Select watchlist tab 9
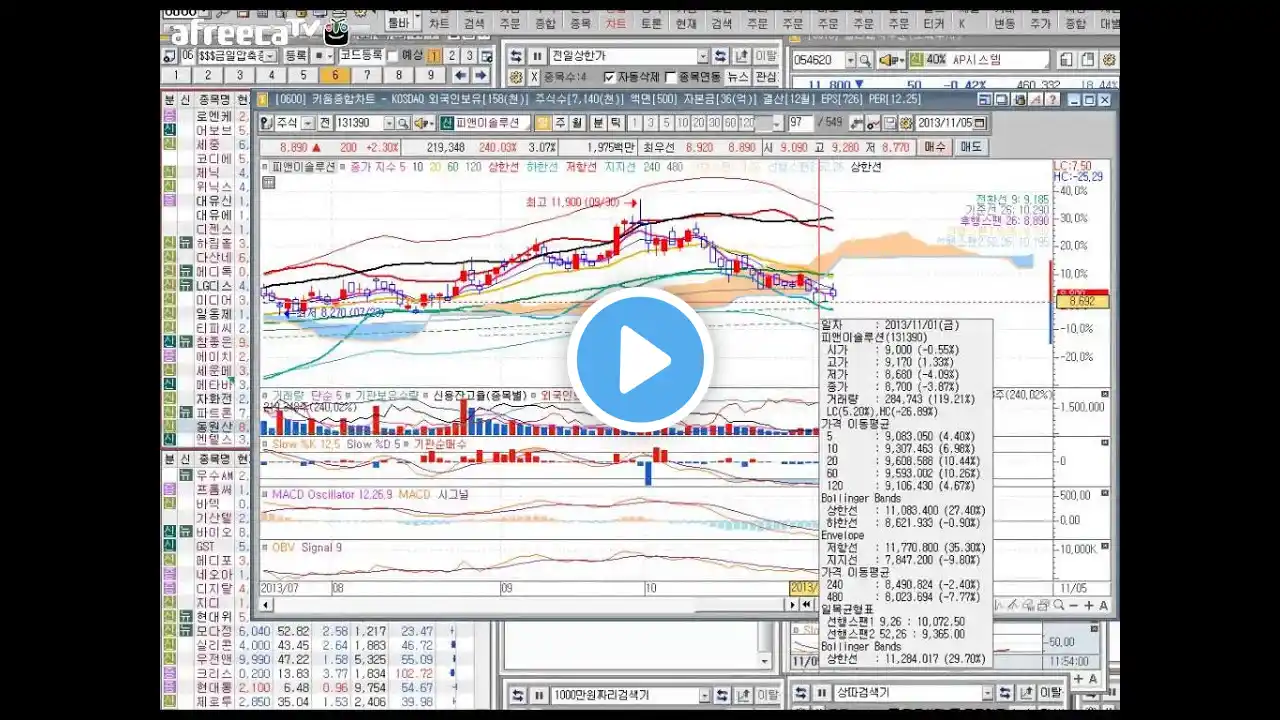The height and width of the screenshot is (720, 1280). [430, 75]
